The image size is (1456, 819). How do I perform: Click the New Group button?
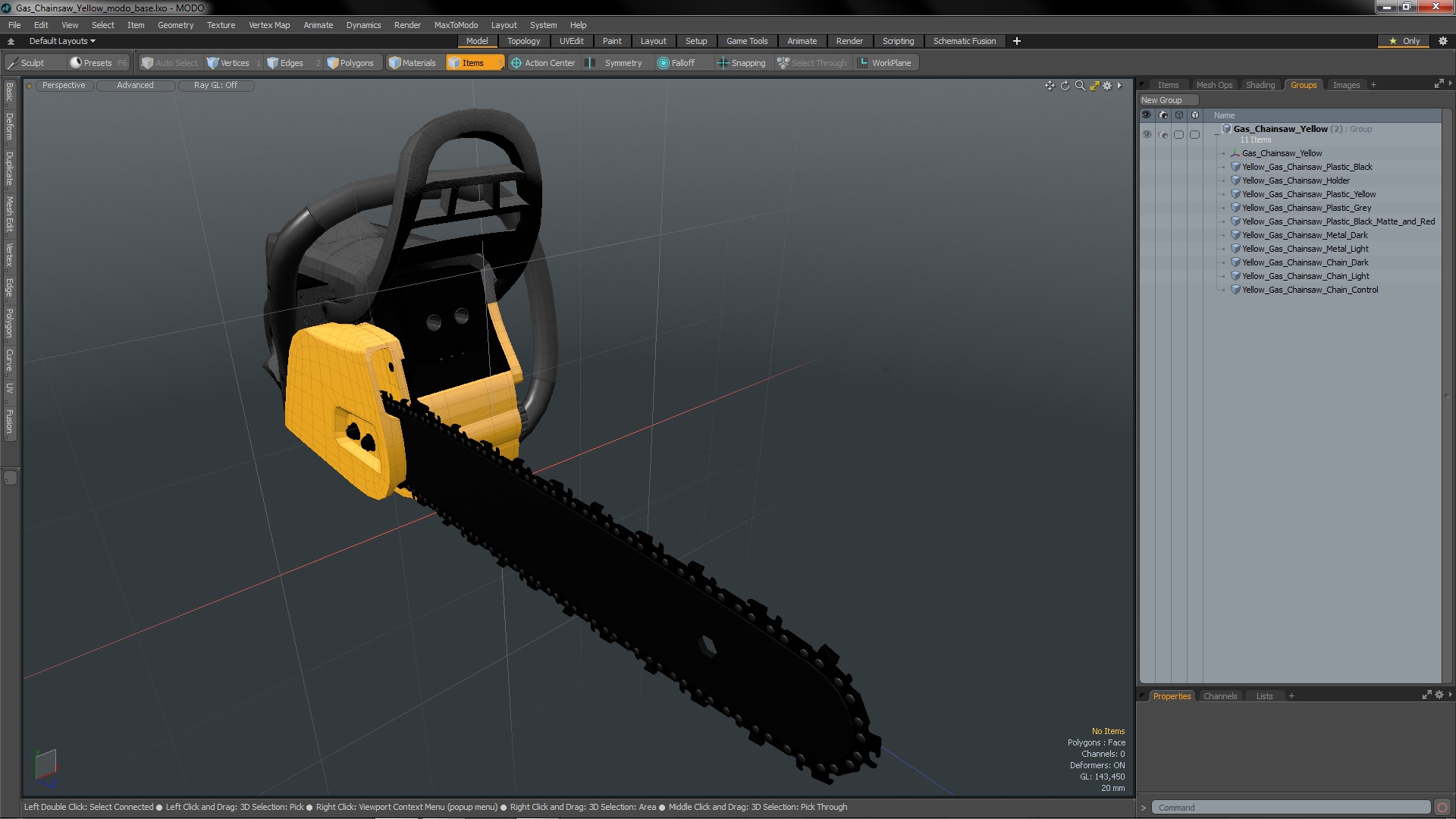tap(1168, 100)
